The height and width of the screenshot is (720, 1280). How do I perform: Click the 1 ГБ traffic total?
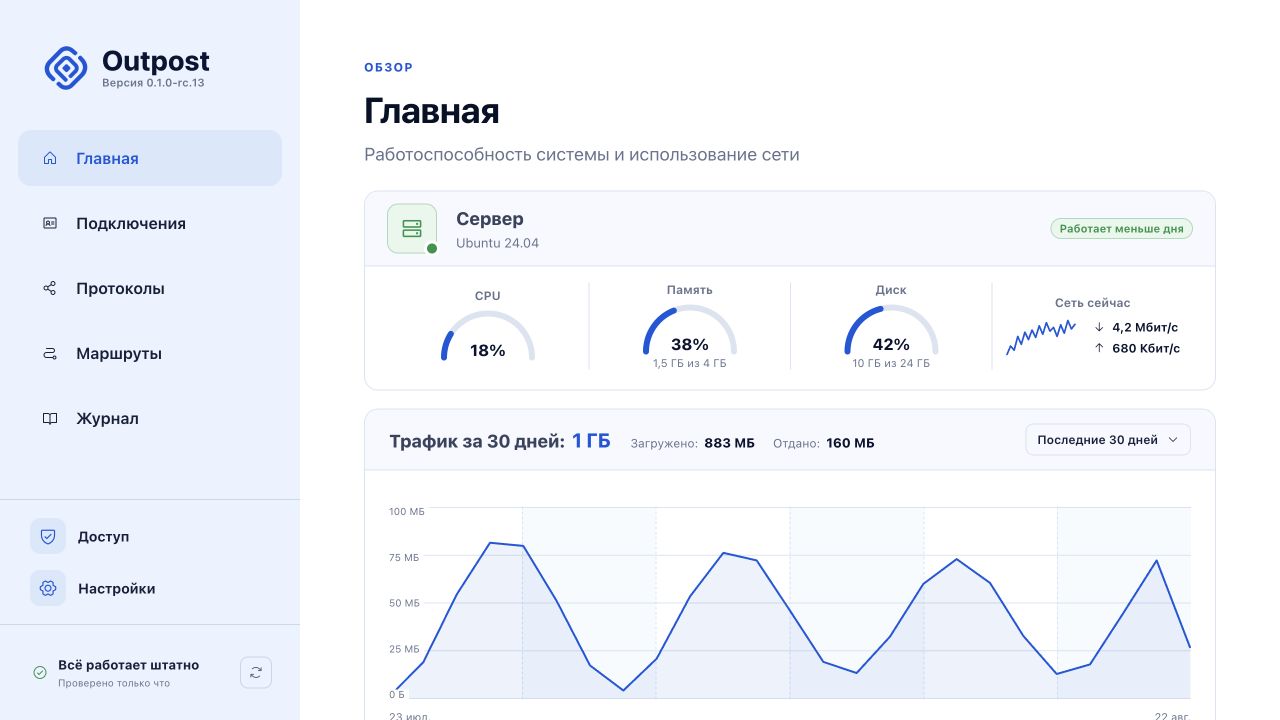[x=591, y=441]
